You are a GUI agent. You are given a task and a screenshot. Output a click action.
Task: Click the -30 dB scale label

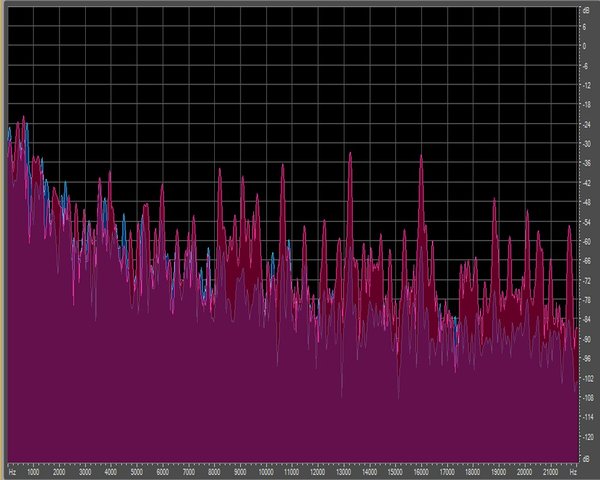(586, 144)
